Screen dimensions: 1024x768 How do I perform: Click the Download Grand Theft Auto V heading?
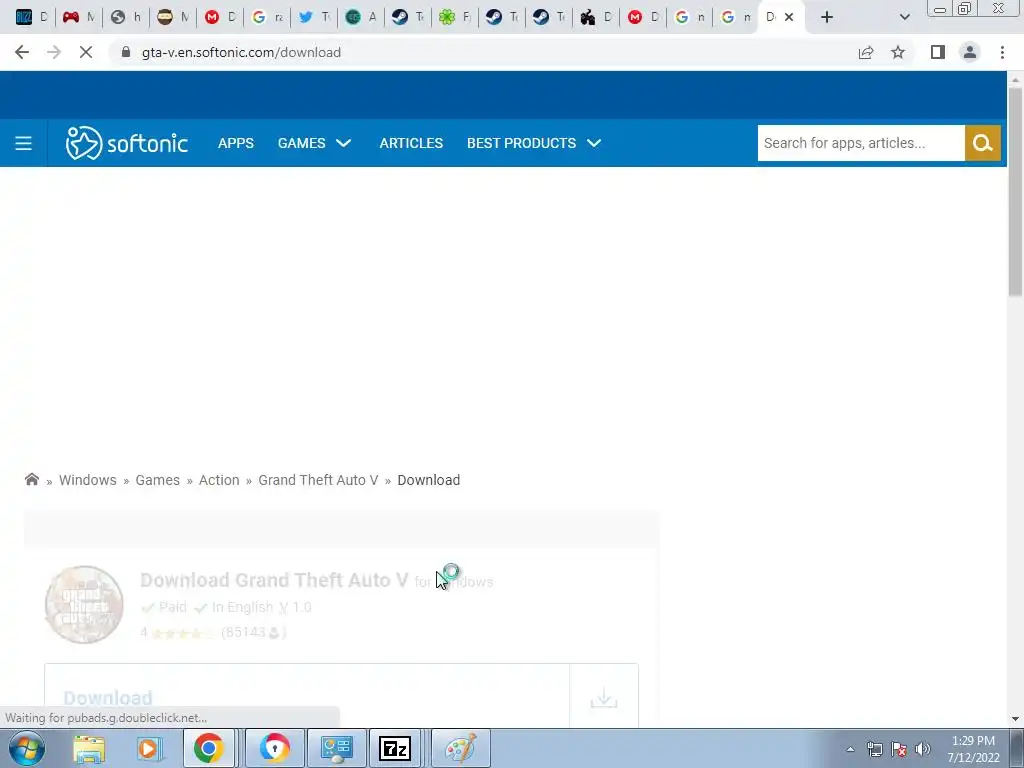tap(274, 580)
